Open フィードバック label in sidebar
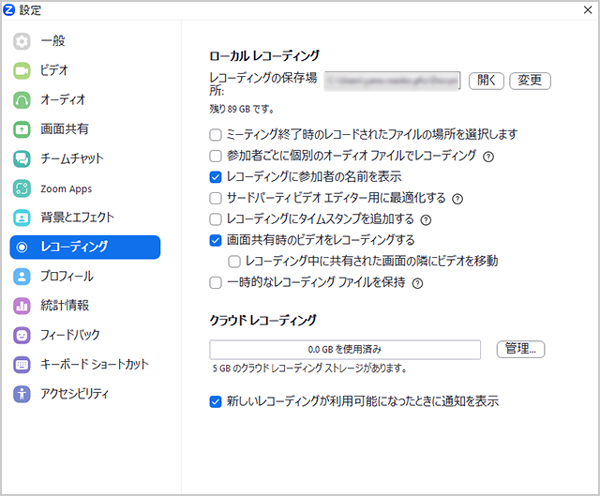Image resolution: width=600 pixels, height=496 pixels. 70,335
